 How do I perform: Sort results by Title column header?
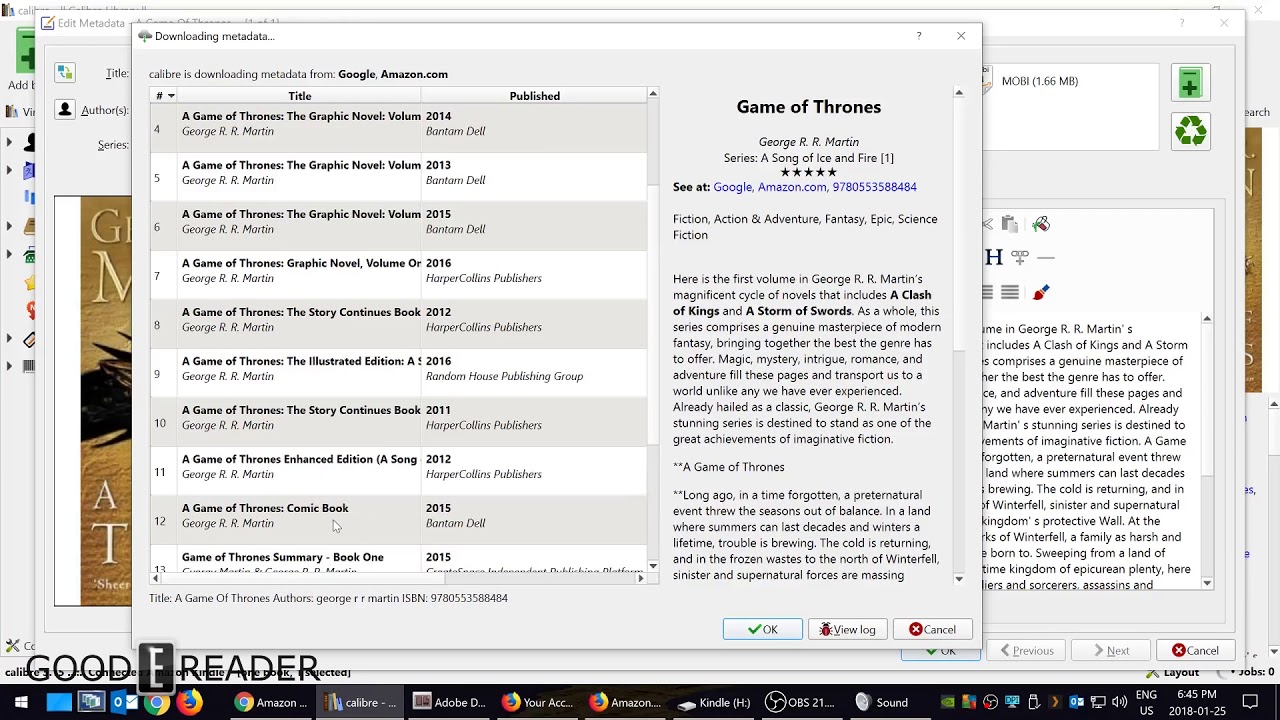coord(300,96)
